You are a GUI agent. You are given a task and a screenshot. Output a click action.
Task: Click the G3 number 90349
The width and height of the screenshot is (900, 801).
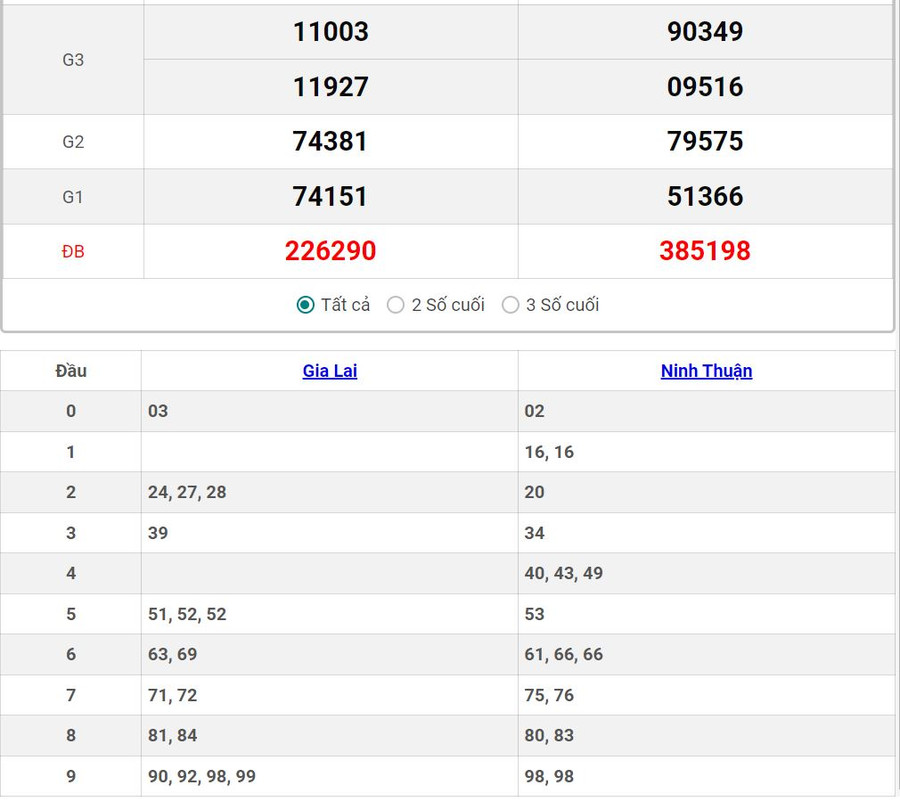coord(705,32)
